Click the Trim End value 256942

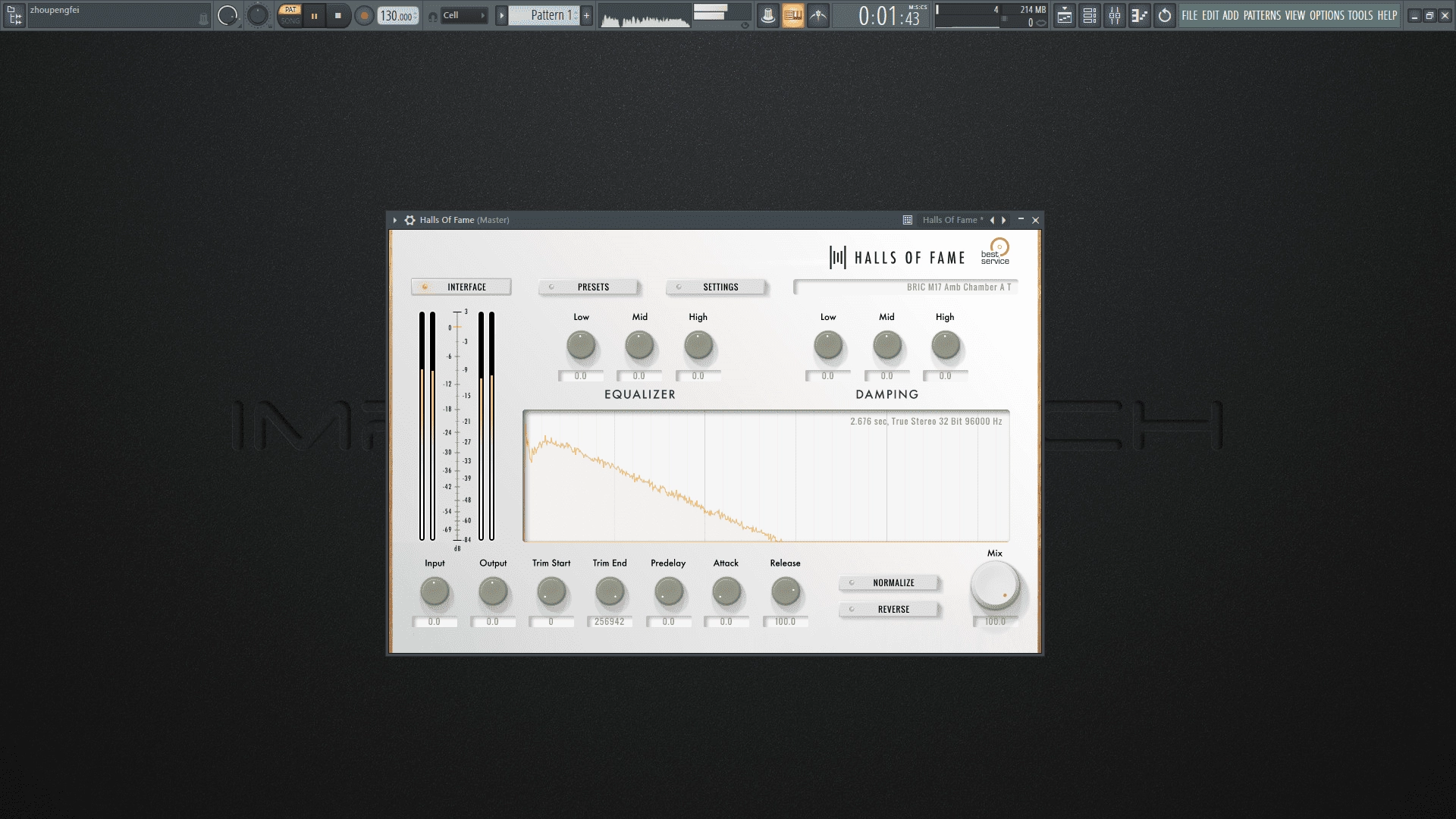[x=610, y=621]
